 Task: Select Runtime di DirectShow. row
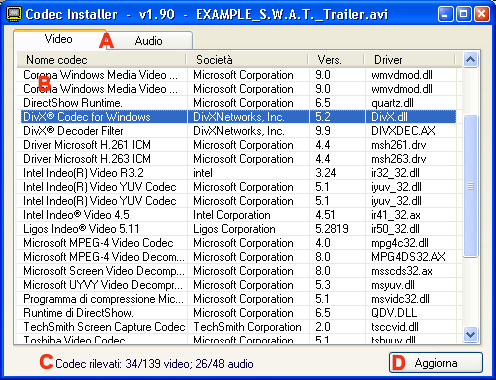(x=239, y=313)
